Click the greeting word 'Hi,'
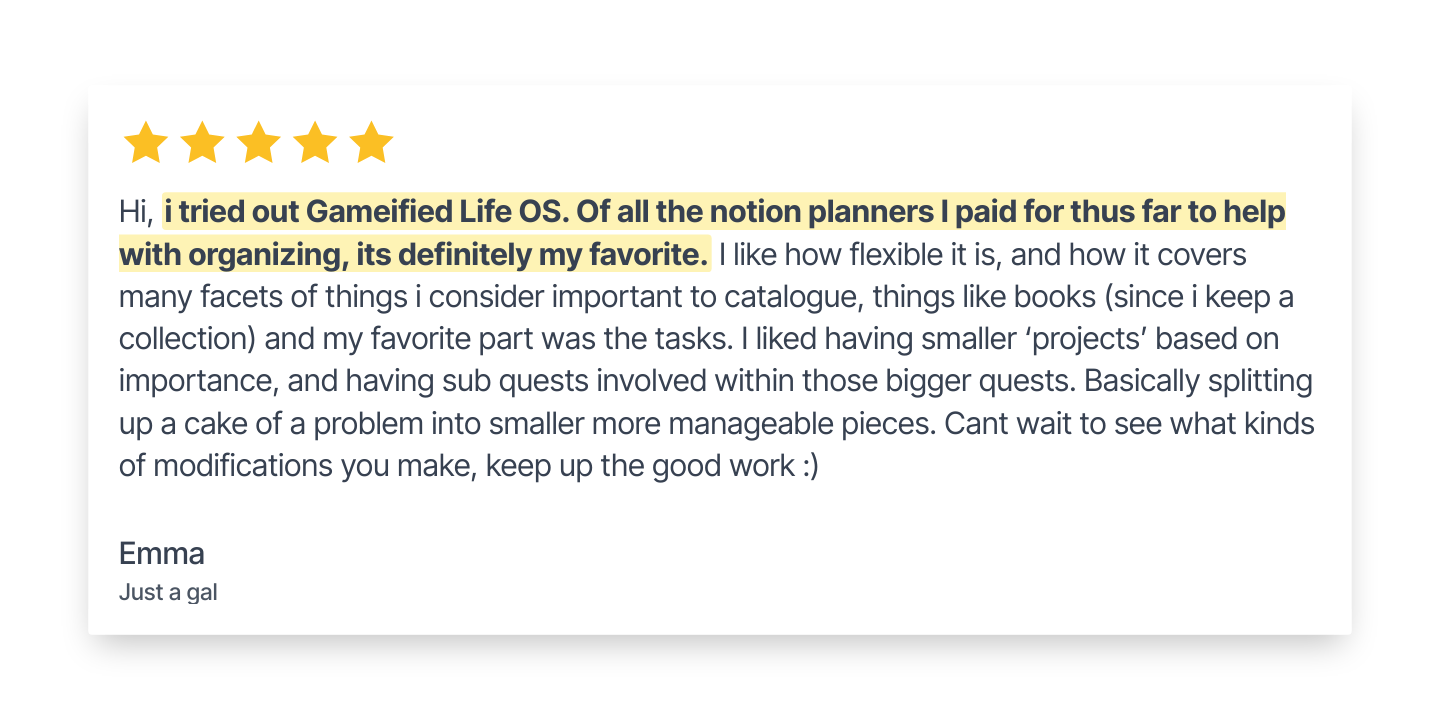The height and width of the screenshot is (720, 1440). point(135,213)
